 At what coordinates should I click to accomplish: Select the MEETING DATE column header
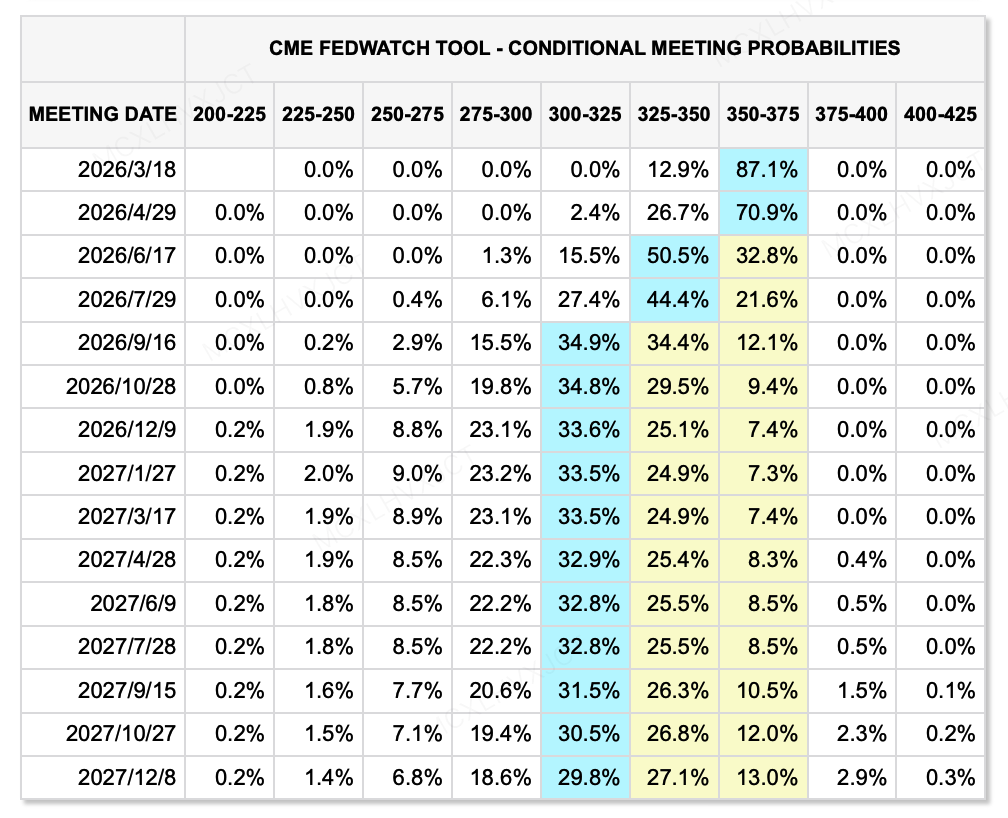click(103, 114)
